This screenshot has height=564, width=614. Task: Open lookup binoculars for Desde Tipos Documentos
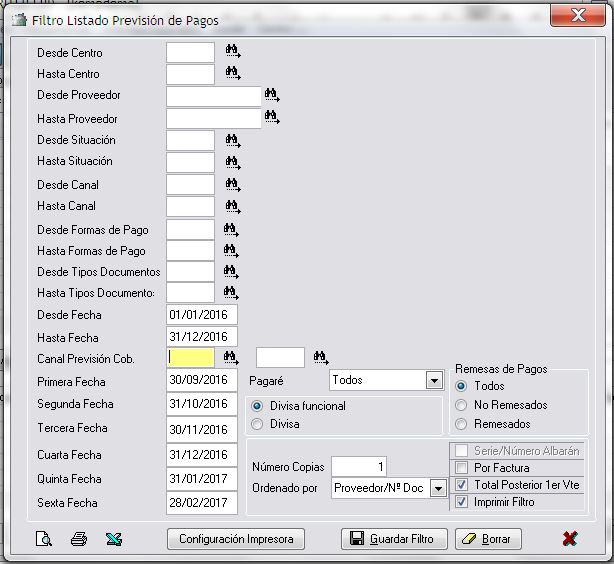pos(231,271)
